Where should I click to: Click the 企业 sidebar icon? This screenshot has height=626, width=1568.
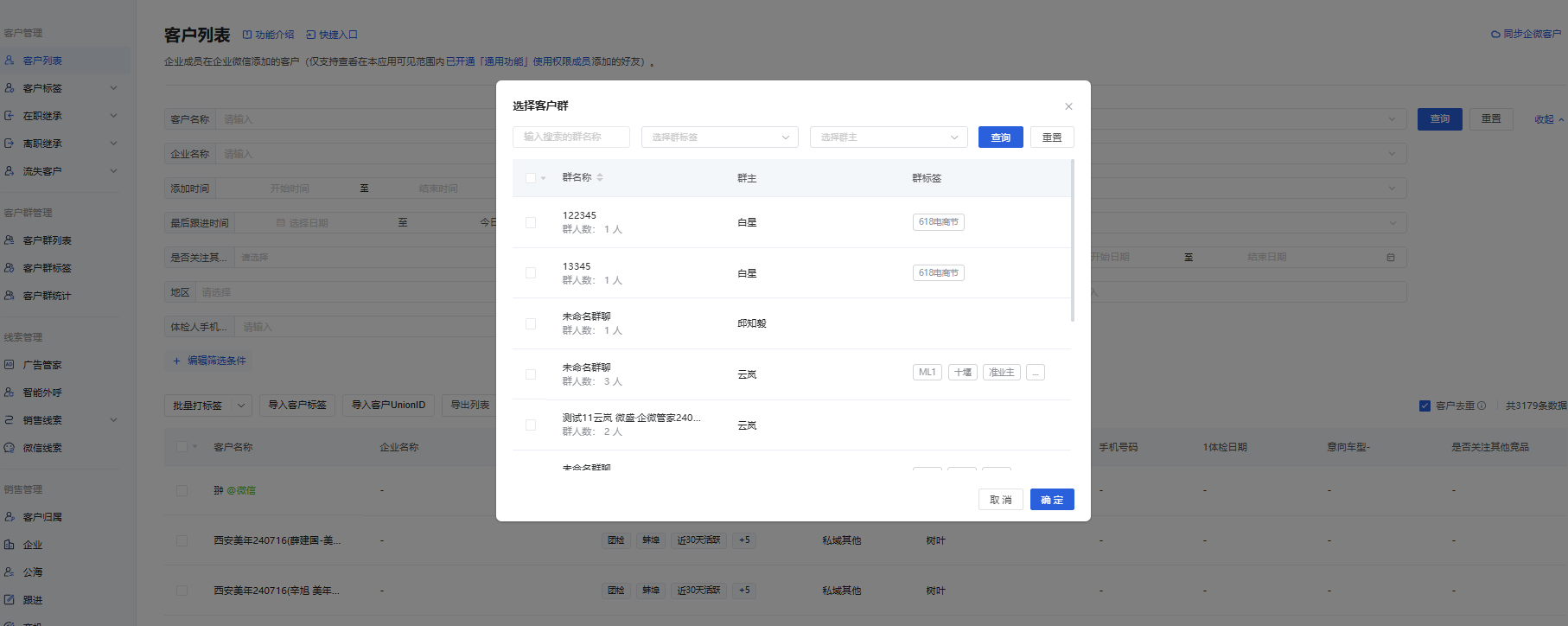pos(10,545)
